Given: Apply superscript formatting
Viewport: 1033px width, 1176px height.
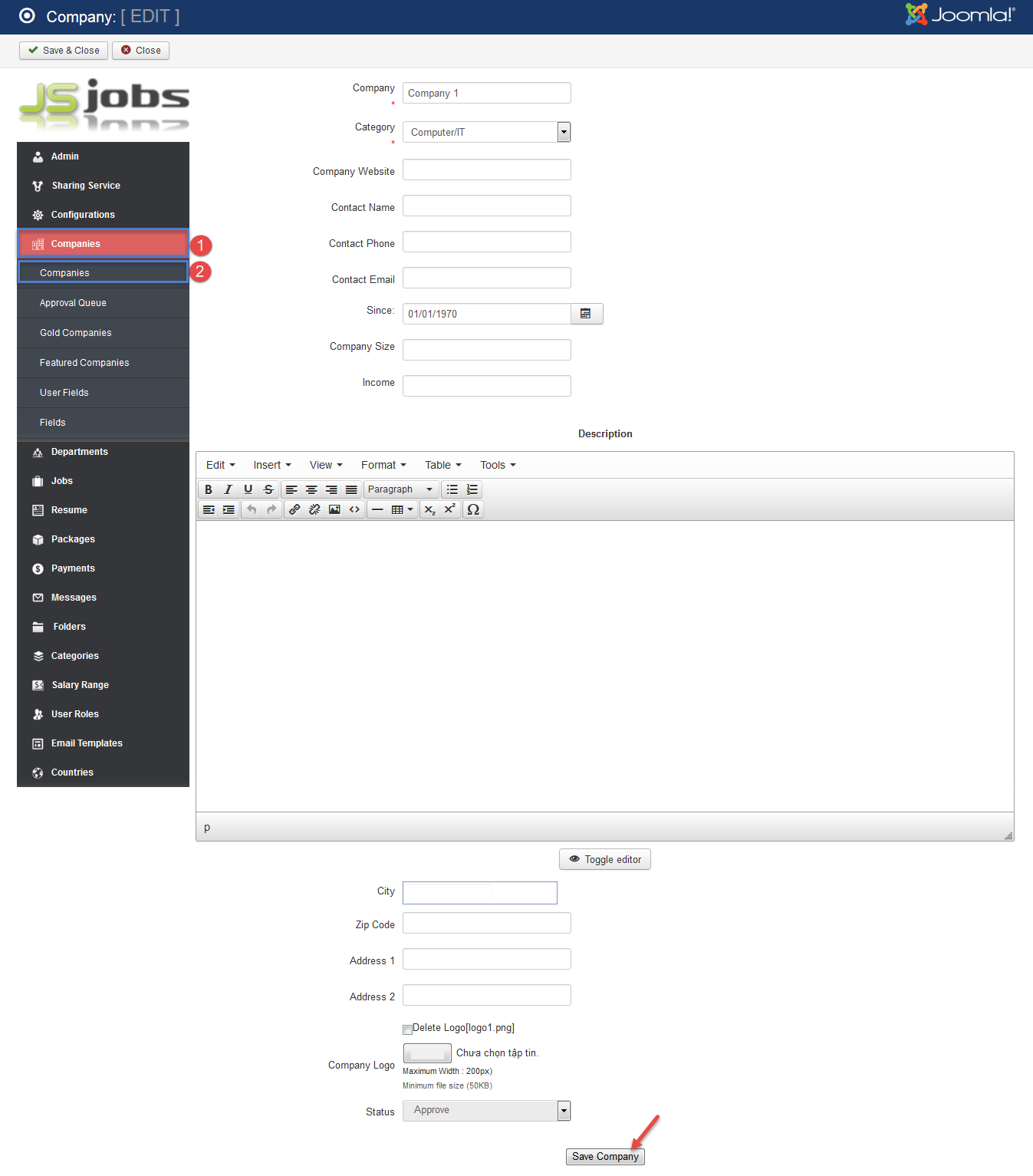Looking at the screenshot, I should click(x=450, y=509).
